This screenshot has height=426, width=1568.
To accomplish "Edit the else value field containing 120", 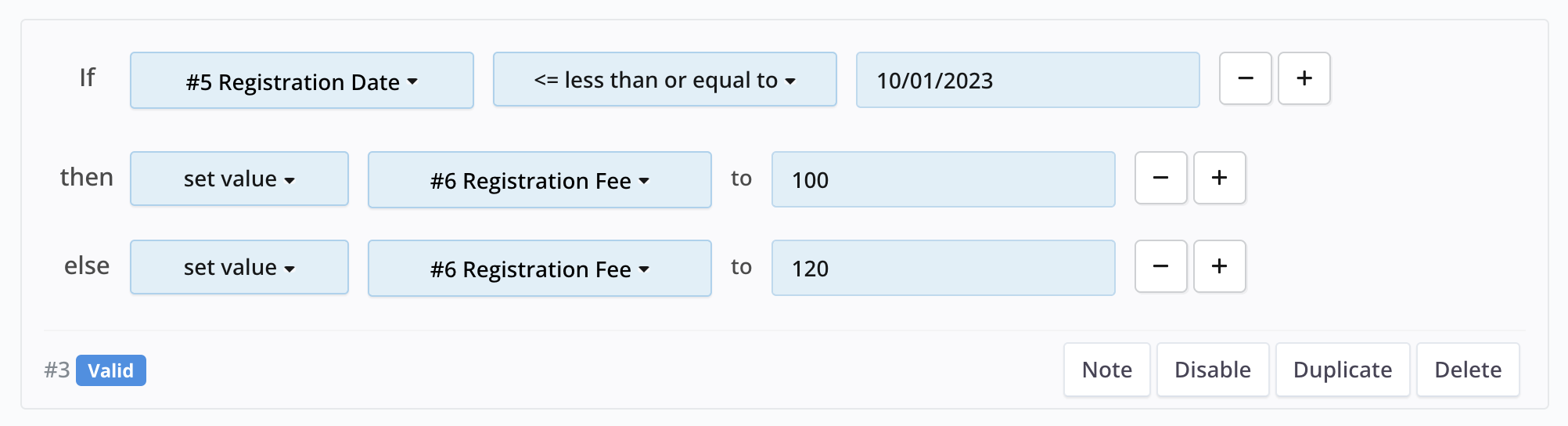I will 943,268.
